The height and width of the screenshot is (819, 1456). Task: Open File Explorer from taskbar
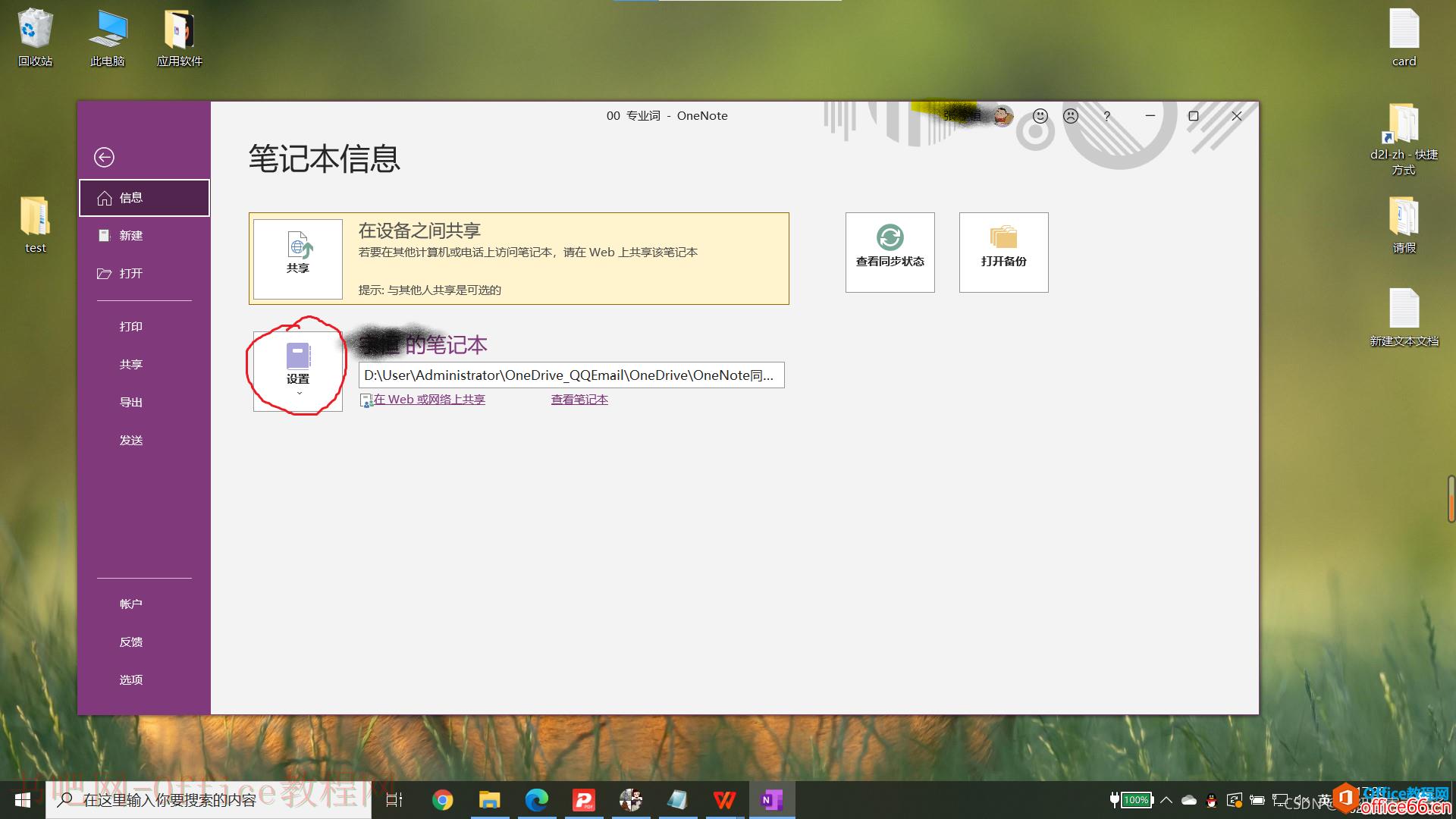(x=490, y=800)
